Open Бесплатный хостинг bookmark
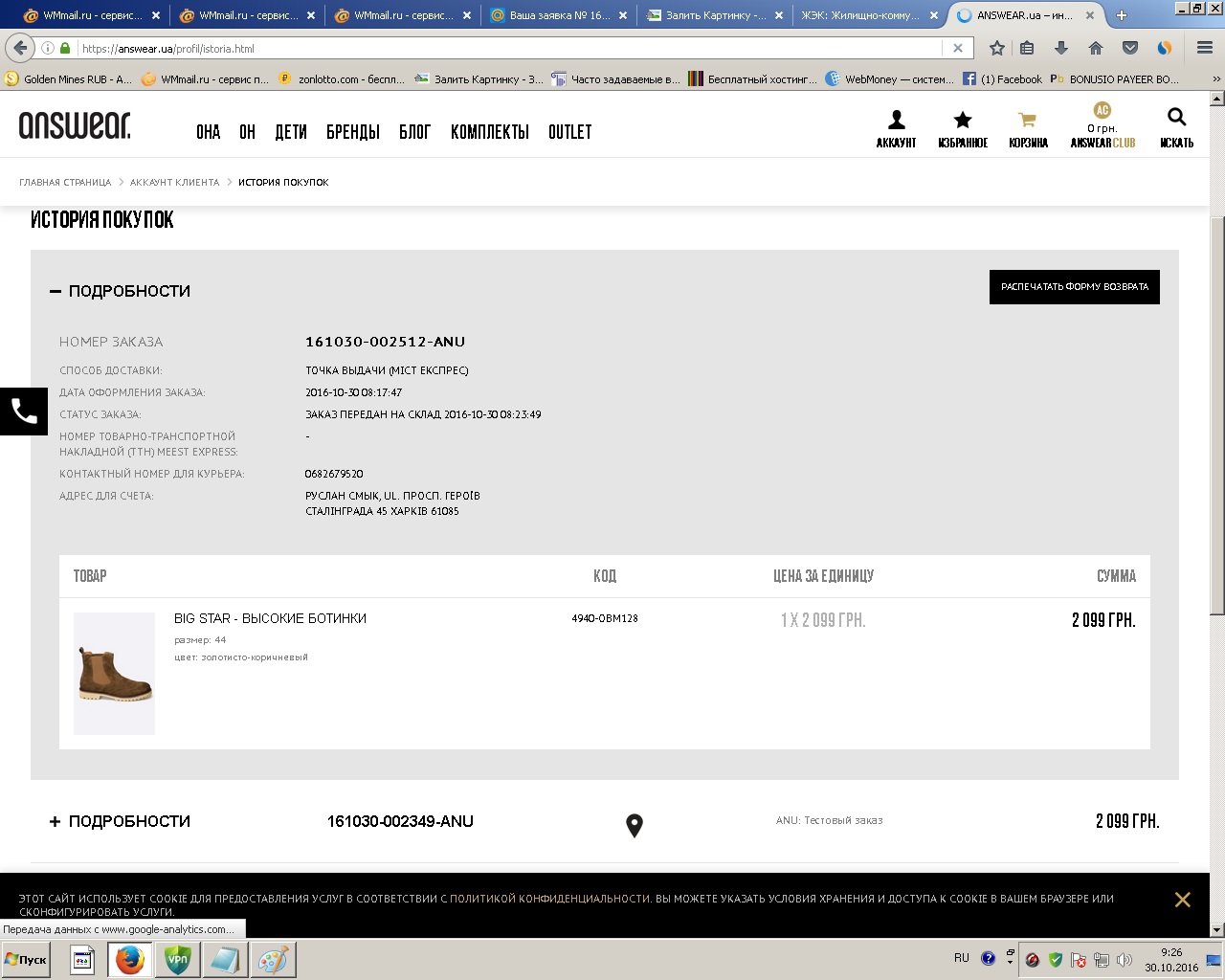The image size is (1225, 980). click(754, 79)
